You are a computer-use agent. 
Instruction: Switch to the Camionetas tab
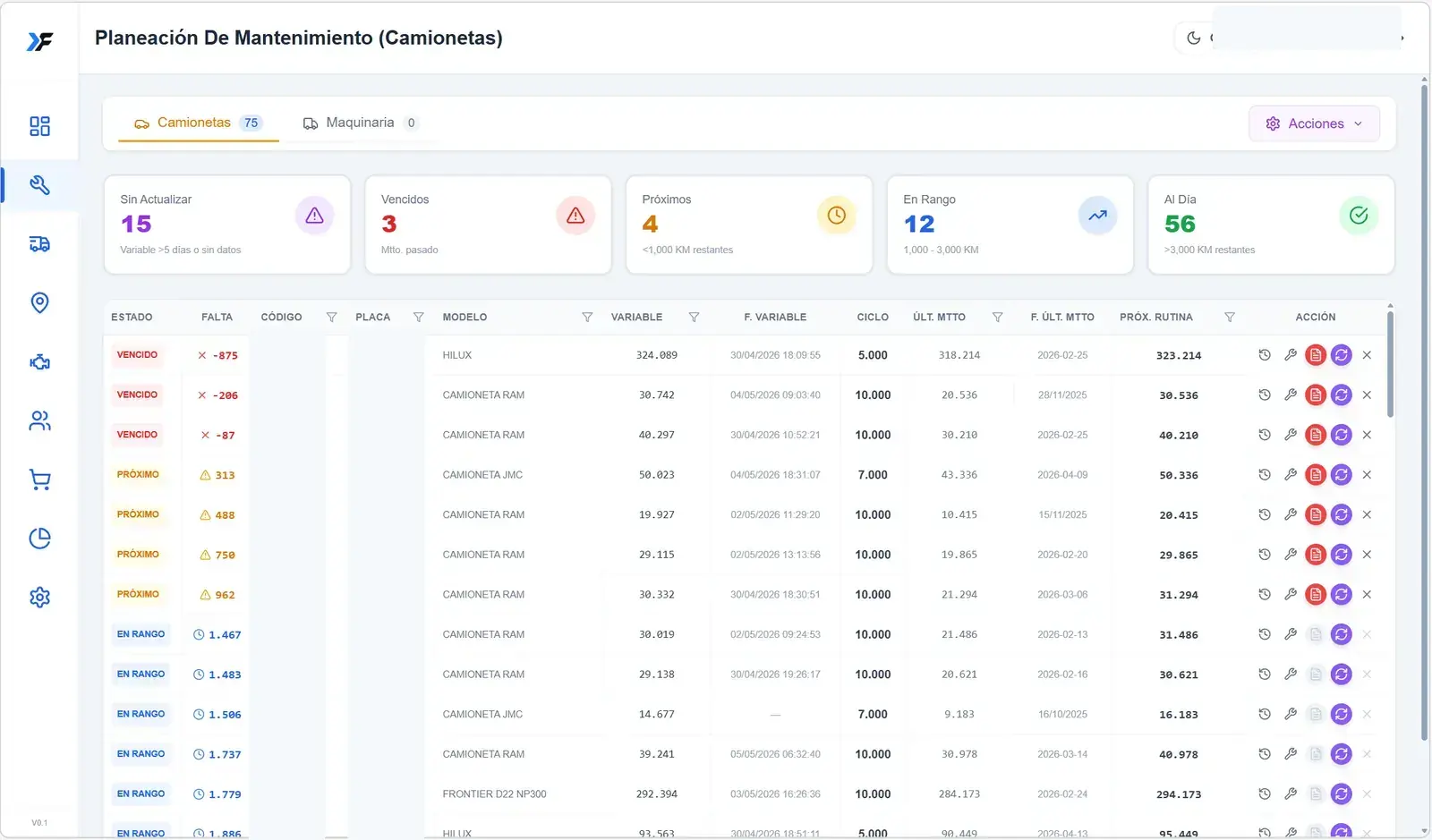coord(198,123)
